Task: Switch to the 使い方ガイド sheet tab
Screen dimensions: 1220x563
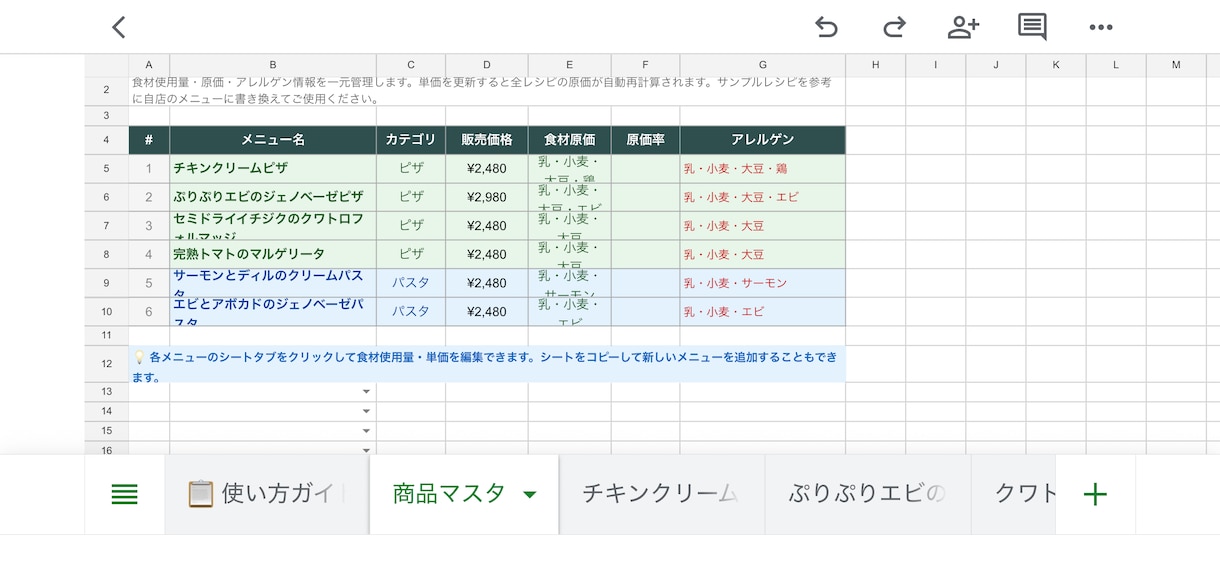Action: [267, 494]
